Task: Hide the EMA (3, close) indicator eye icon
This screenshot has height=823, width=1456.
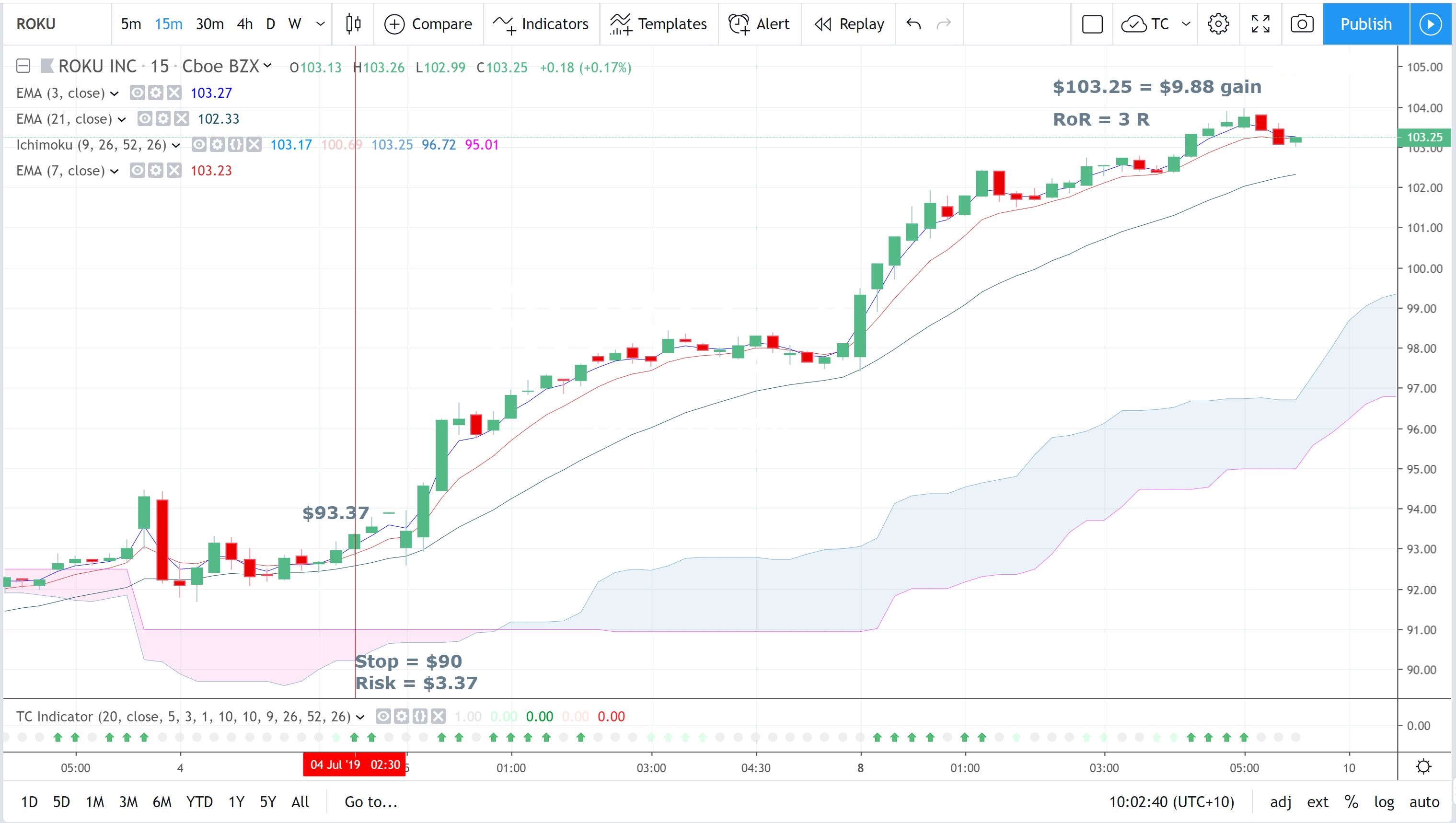Action: (138, 93)
